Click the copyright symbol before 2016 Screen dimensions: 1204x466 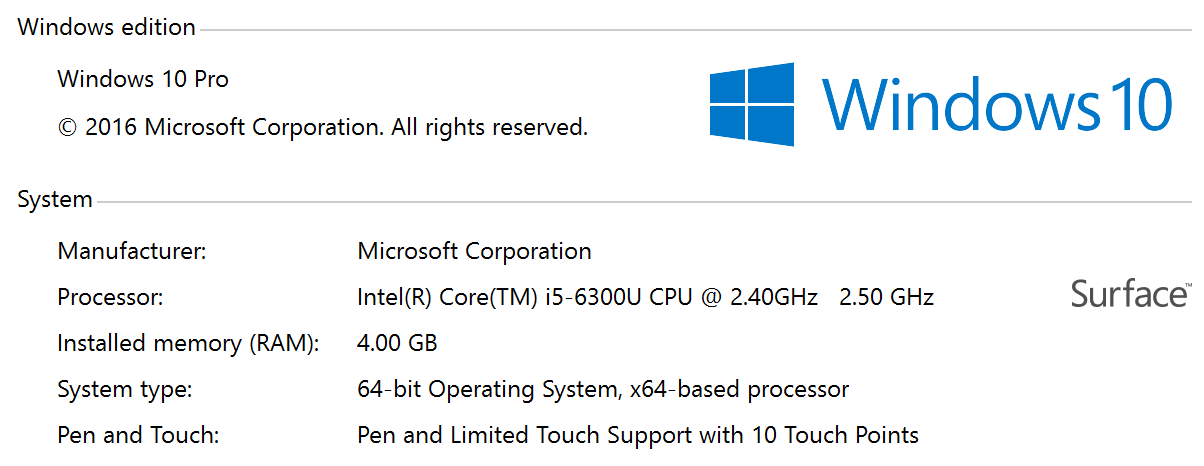[68, 127]
